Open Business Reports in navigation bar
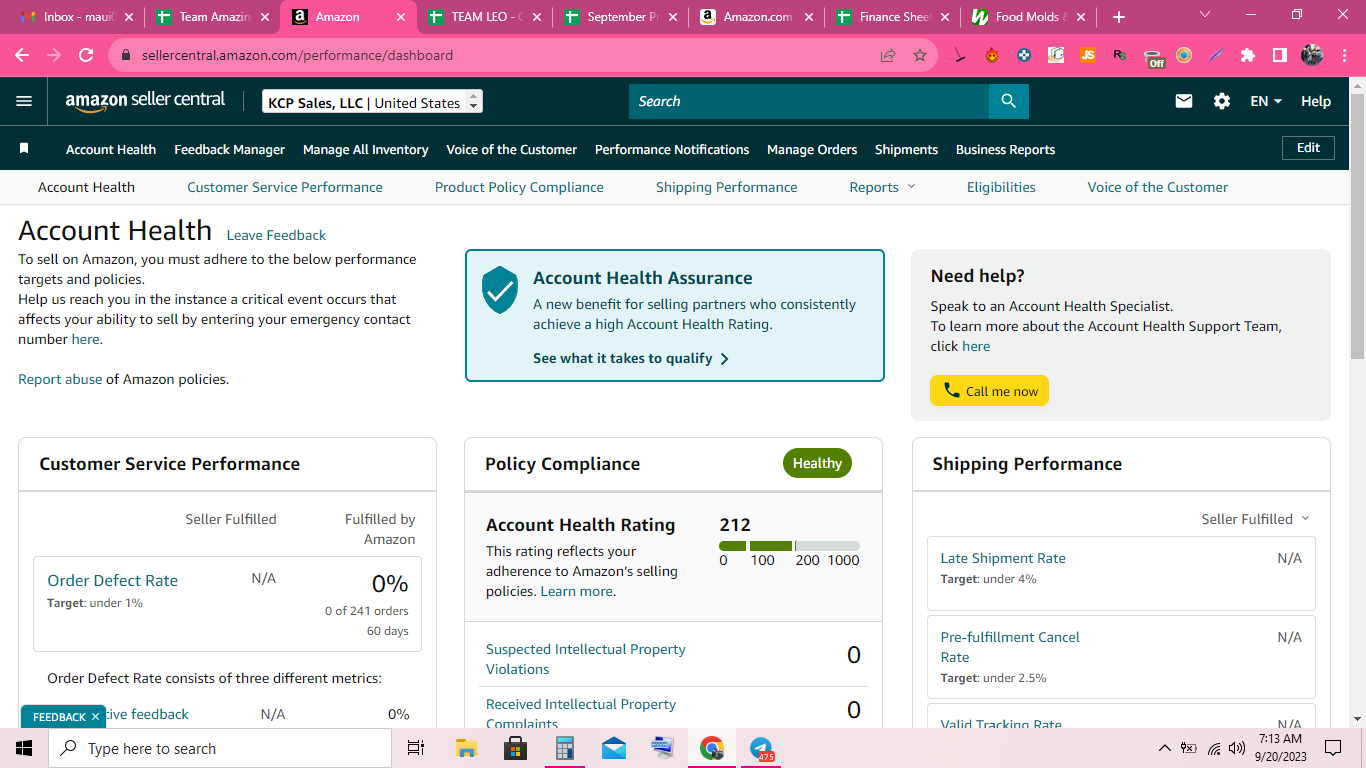This screenshot has height=768, width=1366. pos(1005,149)
